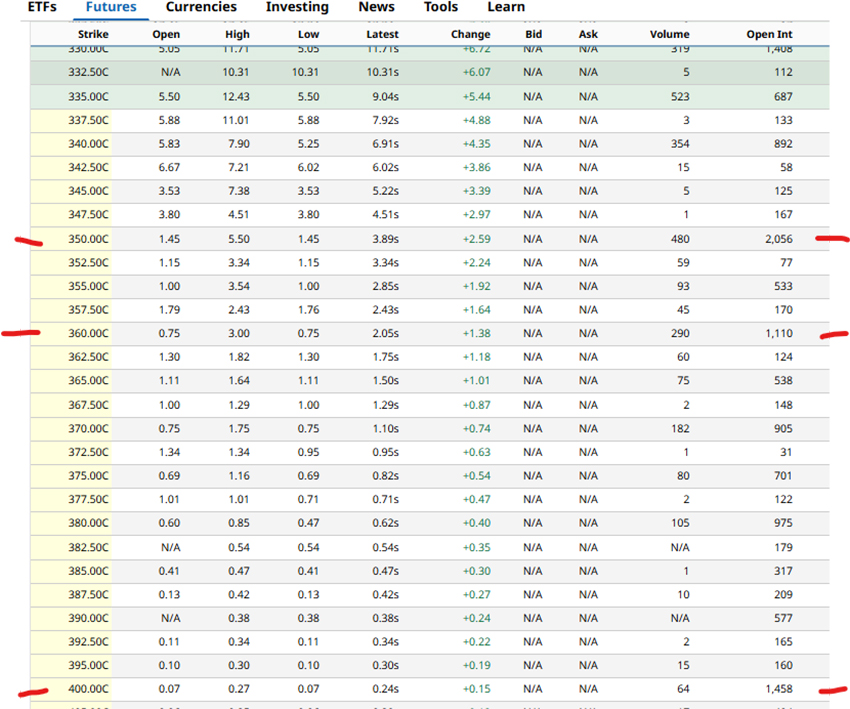Screen dimensions: 850x709
Task: Click volume value 354
Action: [680, 144]
